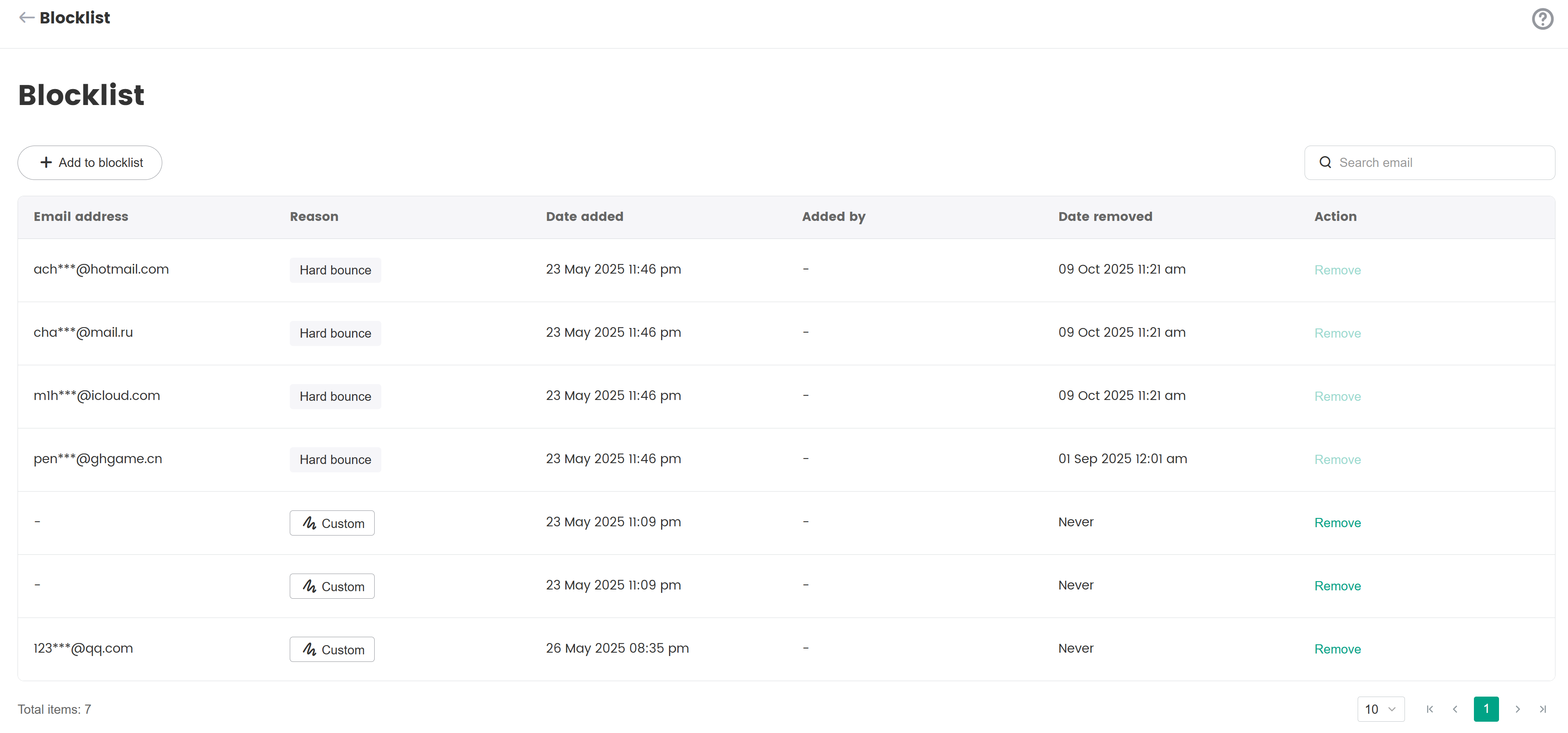
Task: Go to the previous page arrow
Action: click(1455, 709)
